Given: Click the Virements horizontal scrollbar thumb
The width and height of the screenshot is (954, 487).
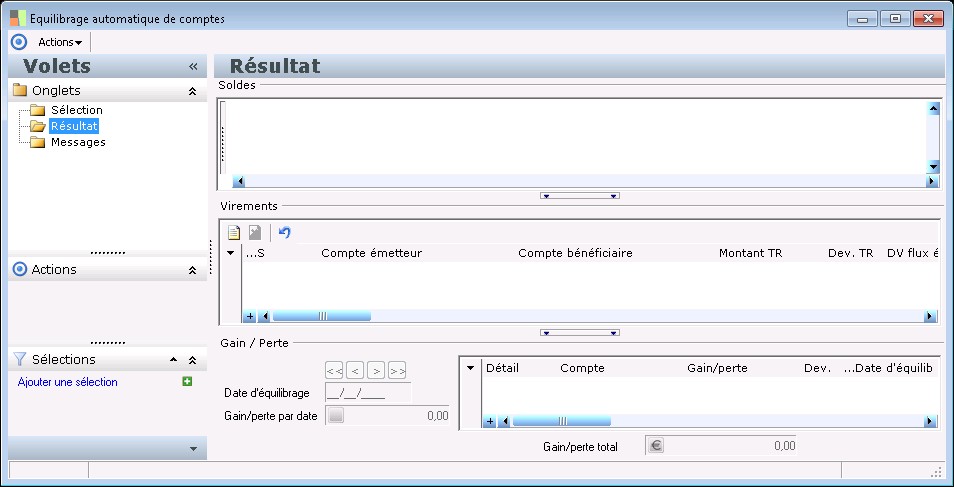Looking at the screenshot, I should [322, 317].
